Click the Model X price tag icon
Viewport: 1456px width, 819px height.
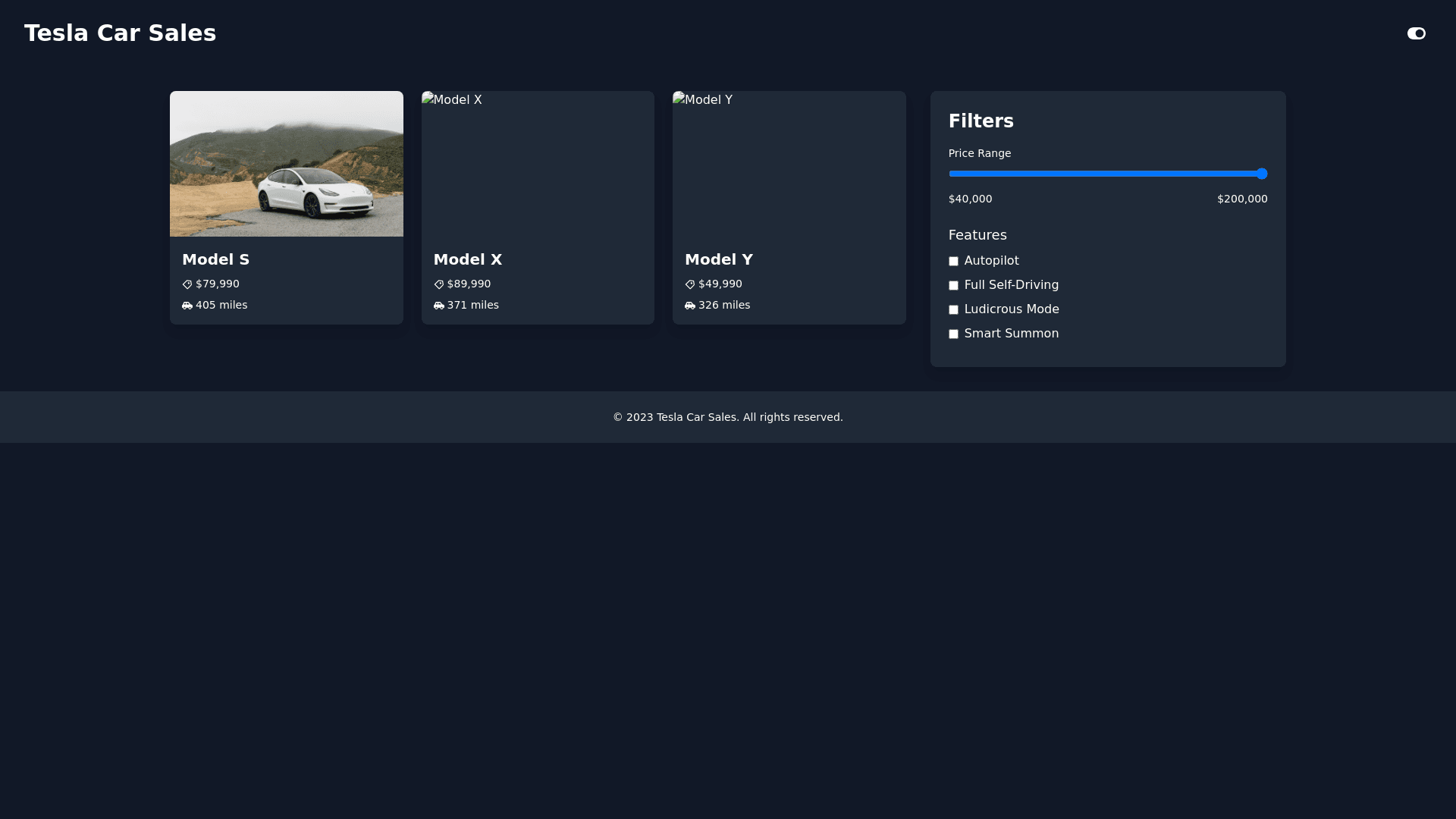click(x=438, y=284)
